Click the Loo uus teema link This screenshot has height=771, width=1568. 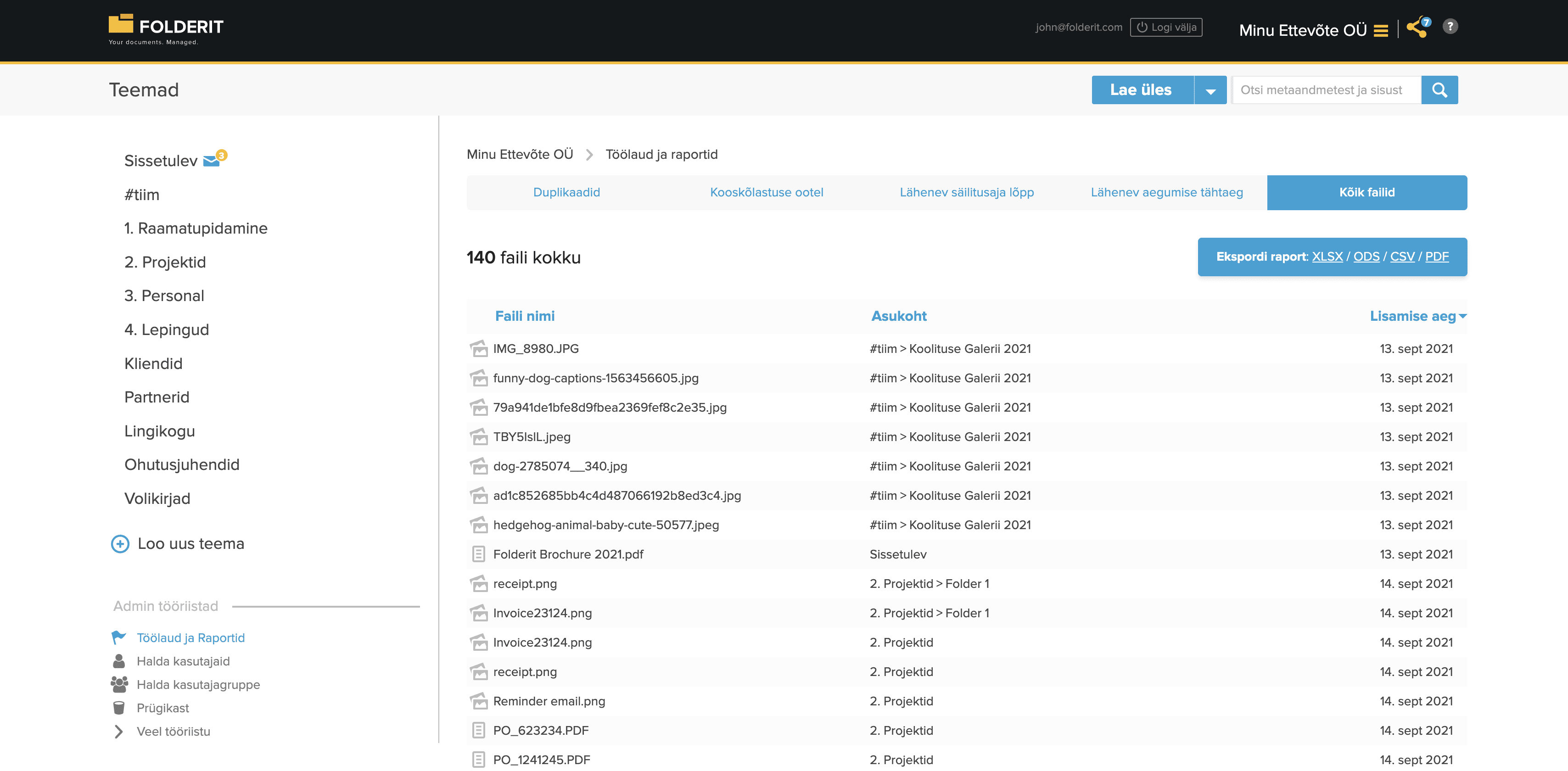pyautogui.click(x=191, y=543)
